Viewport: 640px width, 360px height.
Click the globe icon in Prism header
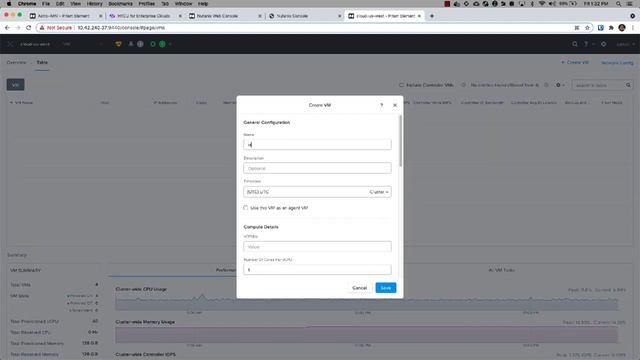click(x=140, y=44)
